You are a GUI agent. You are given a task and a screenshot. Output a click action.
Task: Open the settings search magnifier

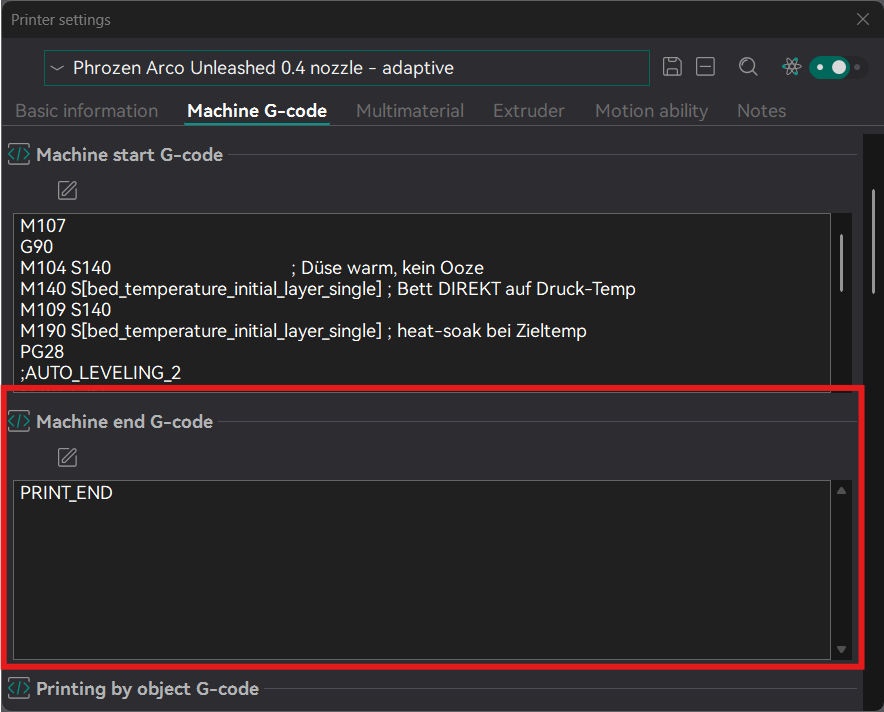(x=748, y=67)
